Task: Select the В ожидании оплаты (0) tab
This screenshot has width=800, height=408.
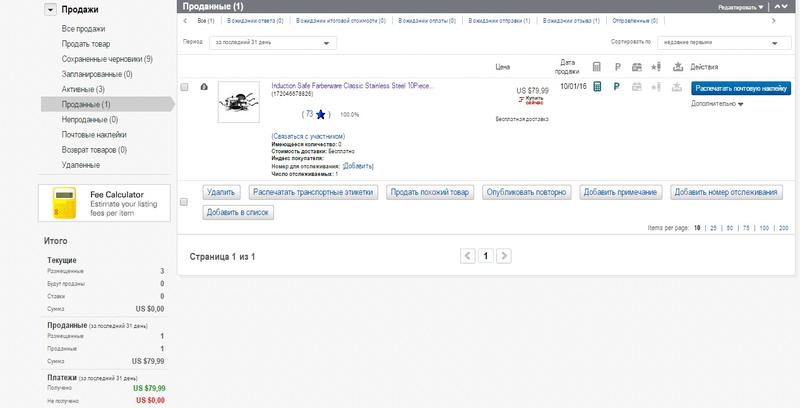Action: coord(427,21)
